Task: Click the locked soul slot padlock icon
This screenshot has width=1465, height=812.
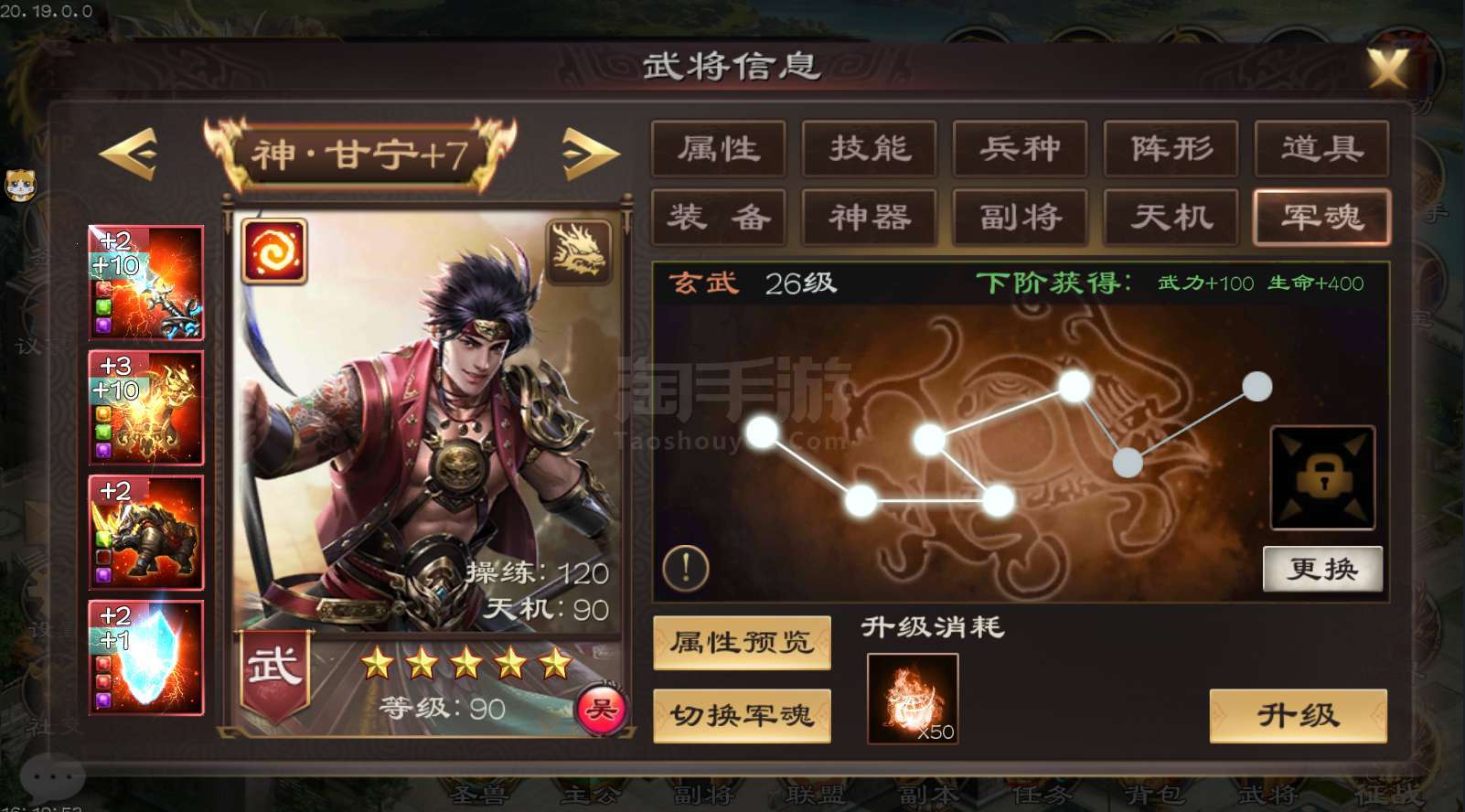Action: pyautogui.click(x=1322, y=477)
